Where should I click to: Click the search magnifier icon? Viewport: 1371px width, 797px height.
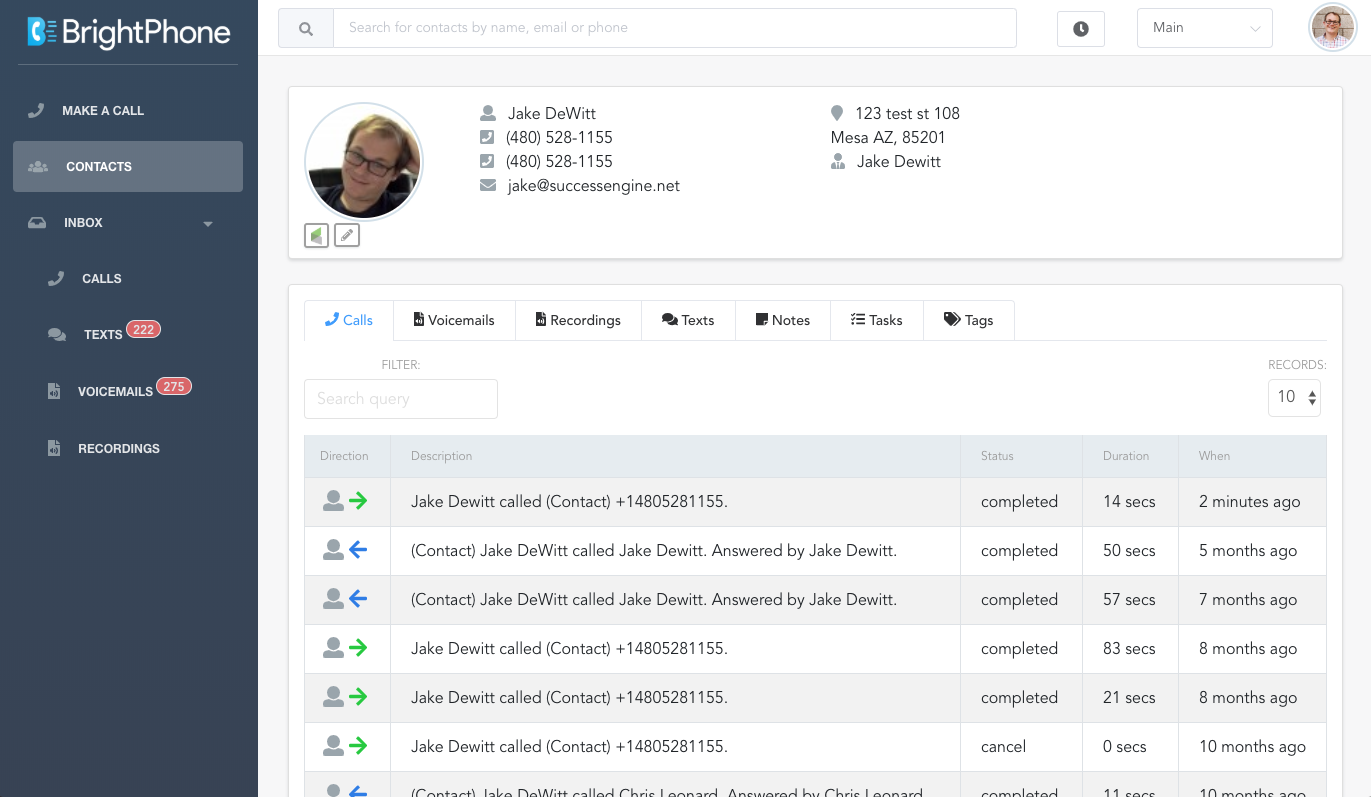point(305,28)
